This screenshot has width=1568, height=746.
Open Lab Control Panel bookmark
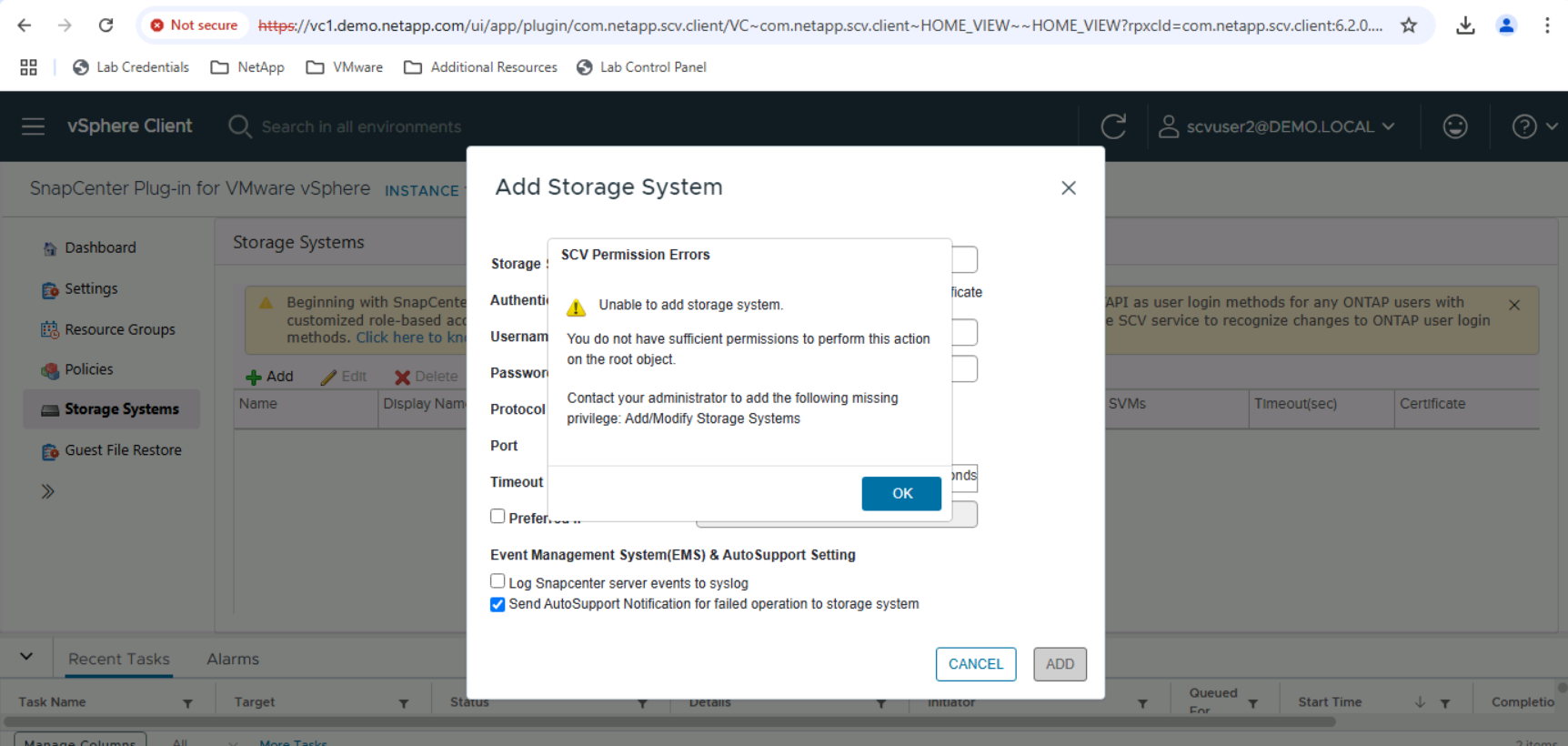[641, 67]
